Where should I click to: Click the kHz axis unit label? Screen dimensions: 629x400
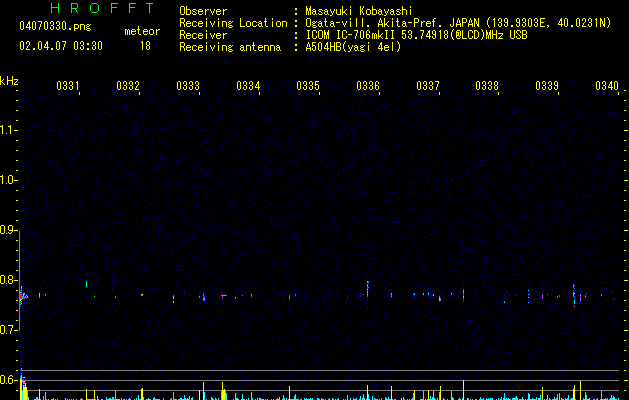tap(9, 81)
